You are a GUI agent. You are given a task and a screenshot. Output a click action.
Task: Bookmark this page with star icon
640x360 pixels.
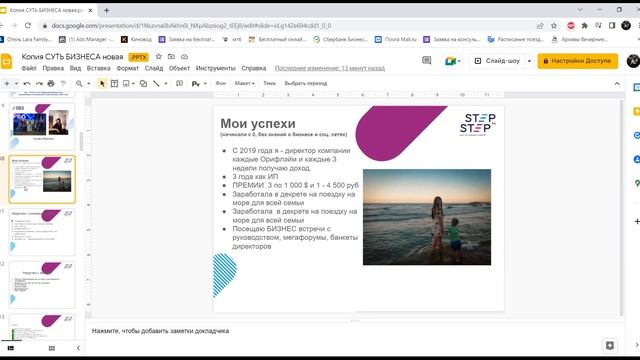point(554,26)
